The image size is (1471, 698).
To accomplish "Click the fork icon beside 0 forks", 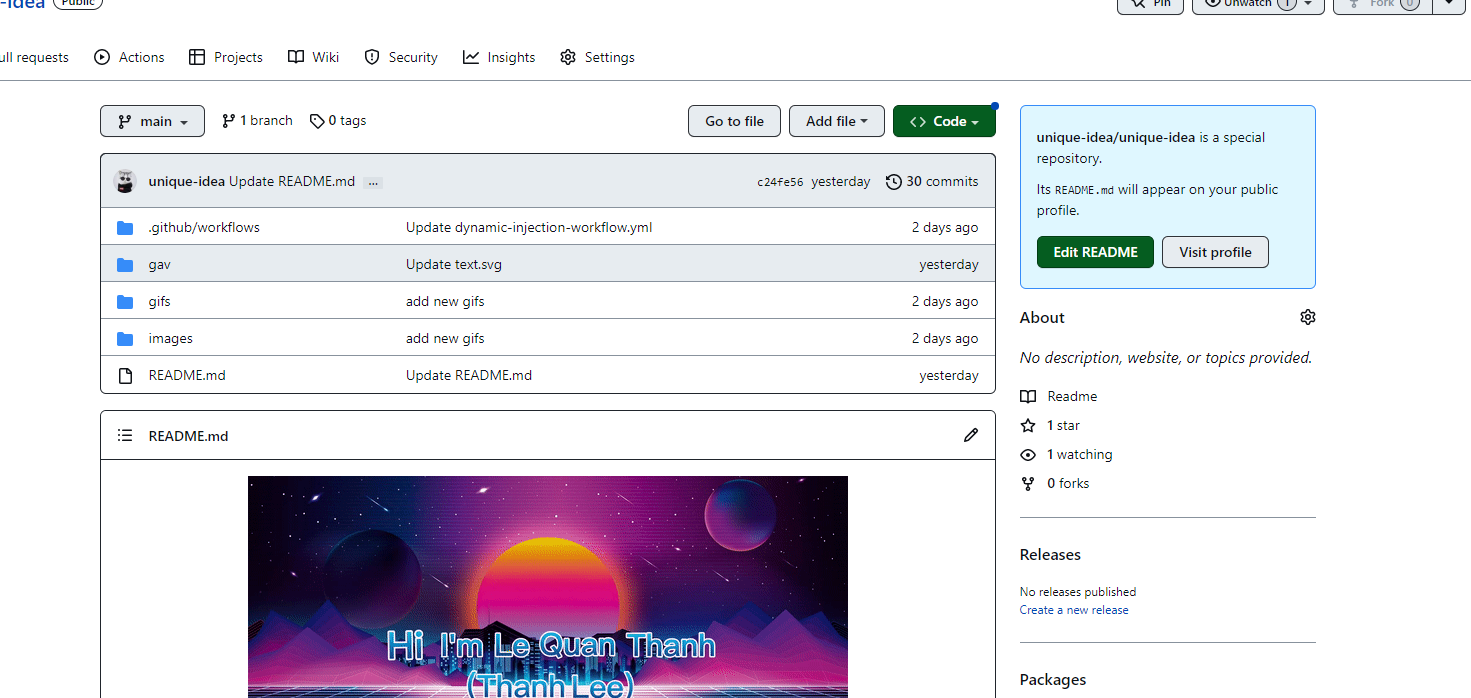I will coord(1028,483).
